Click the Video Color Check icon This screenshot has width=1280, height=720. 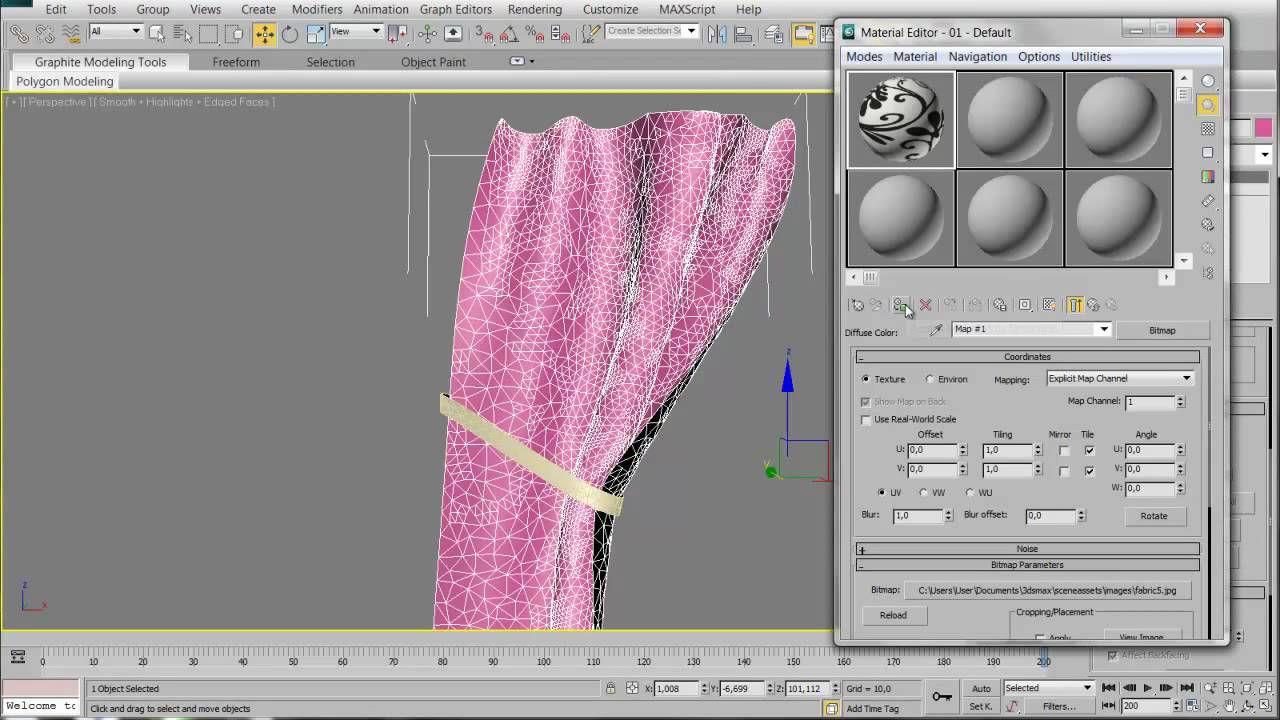pos(1208,177)
